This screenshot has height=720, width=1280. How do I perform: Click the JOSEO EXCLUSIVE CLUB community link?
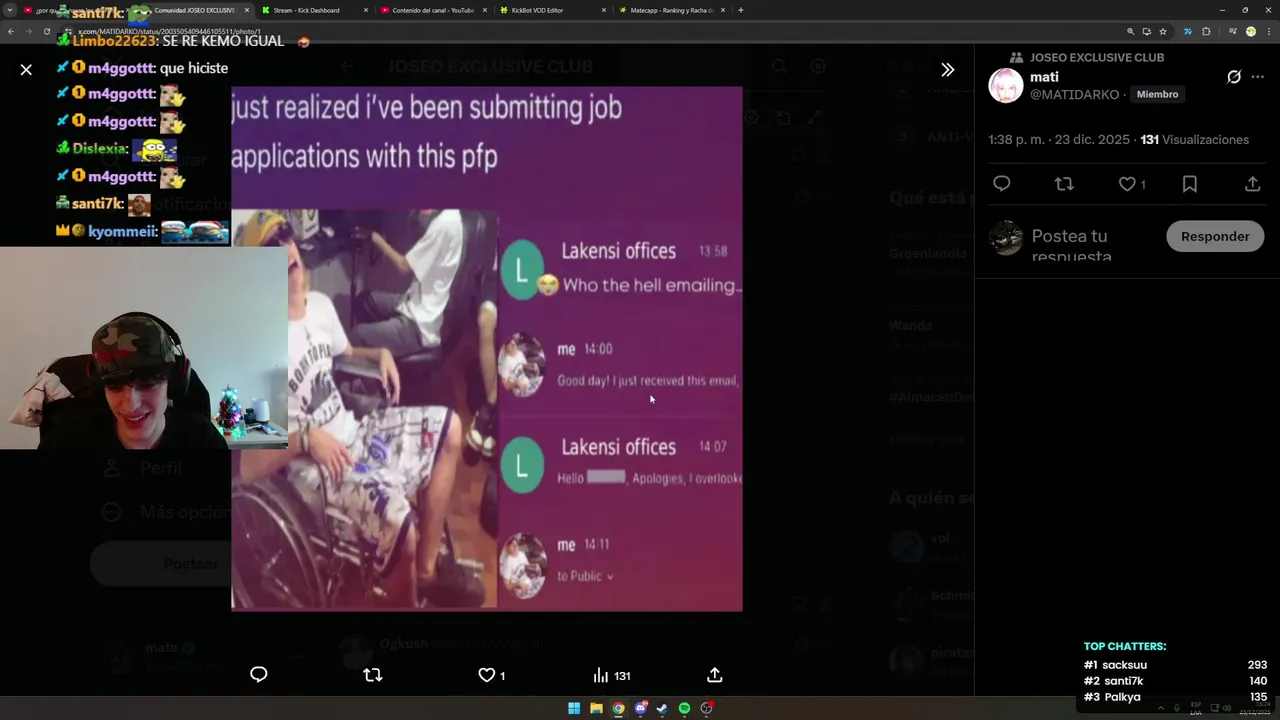pyautogui.click(x=1097, y=57)
